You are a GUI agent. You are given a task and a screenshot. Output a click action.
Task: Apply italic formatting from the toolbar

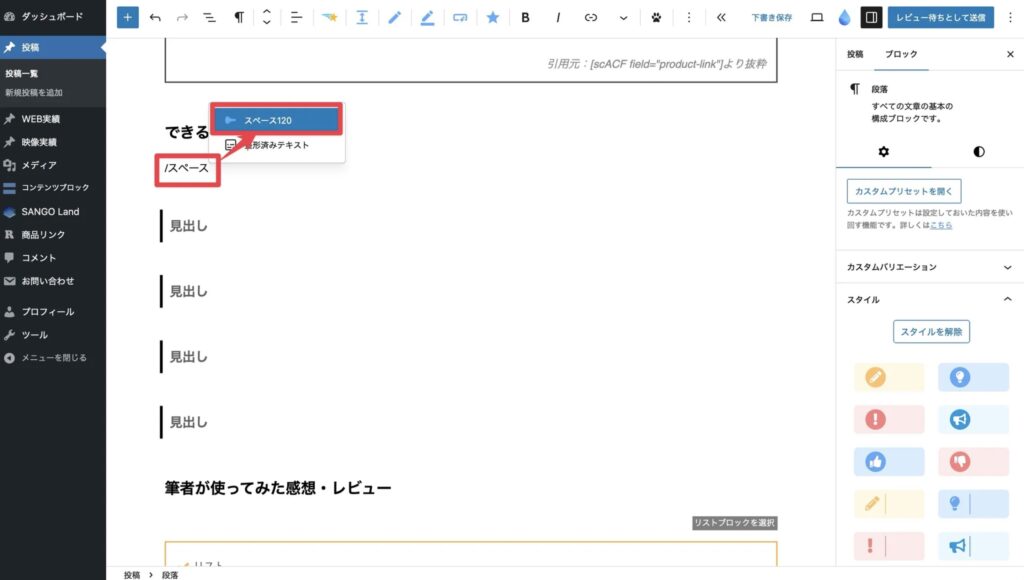click(x=558, y=17)
